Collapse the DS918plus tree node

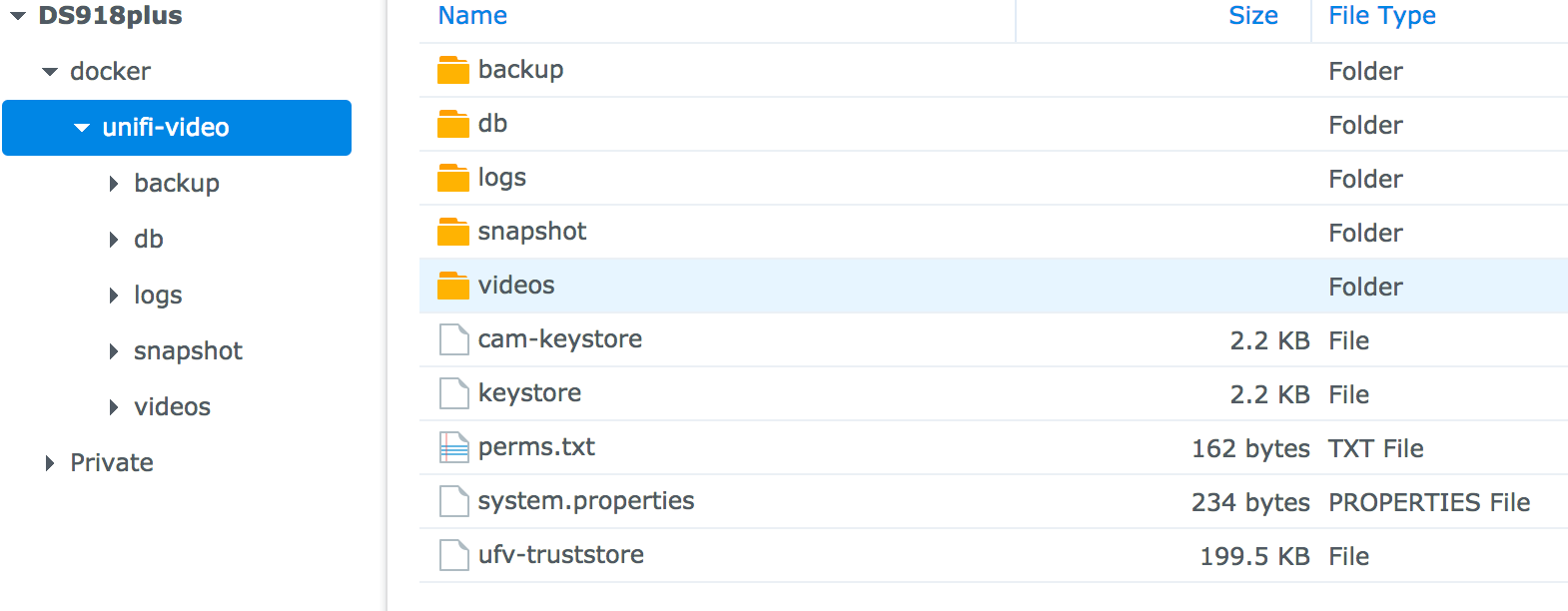pos(18,16)
